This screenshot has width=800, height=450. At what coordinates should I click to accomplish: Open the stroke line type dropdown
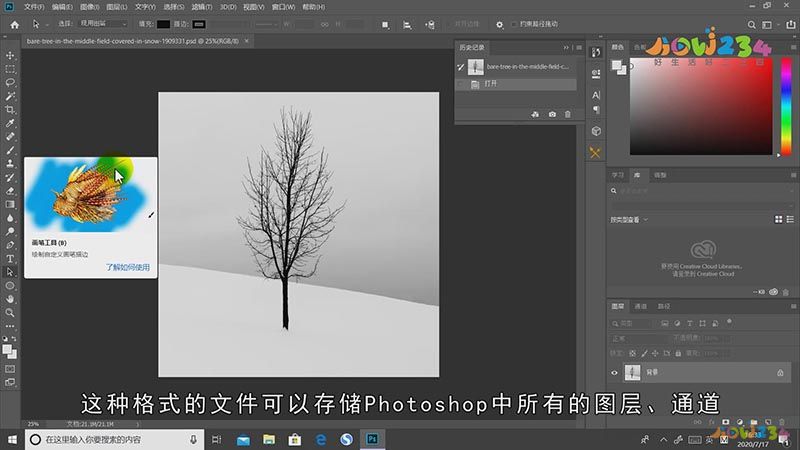[266, 24]
